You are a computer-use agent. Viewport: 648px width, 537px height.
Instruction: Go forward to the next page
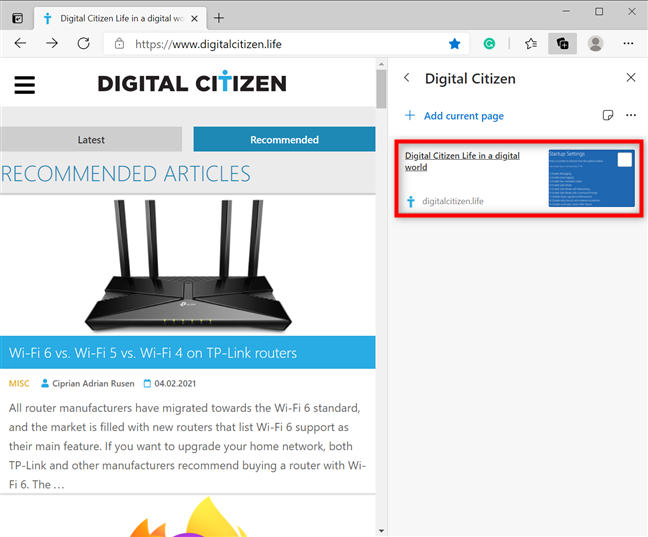click(52, 43)
